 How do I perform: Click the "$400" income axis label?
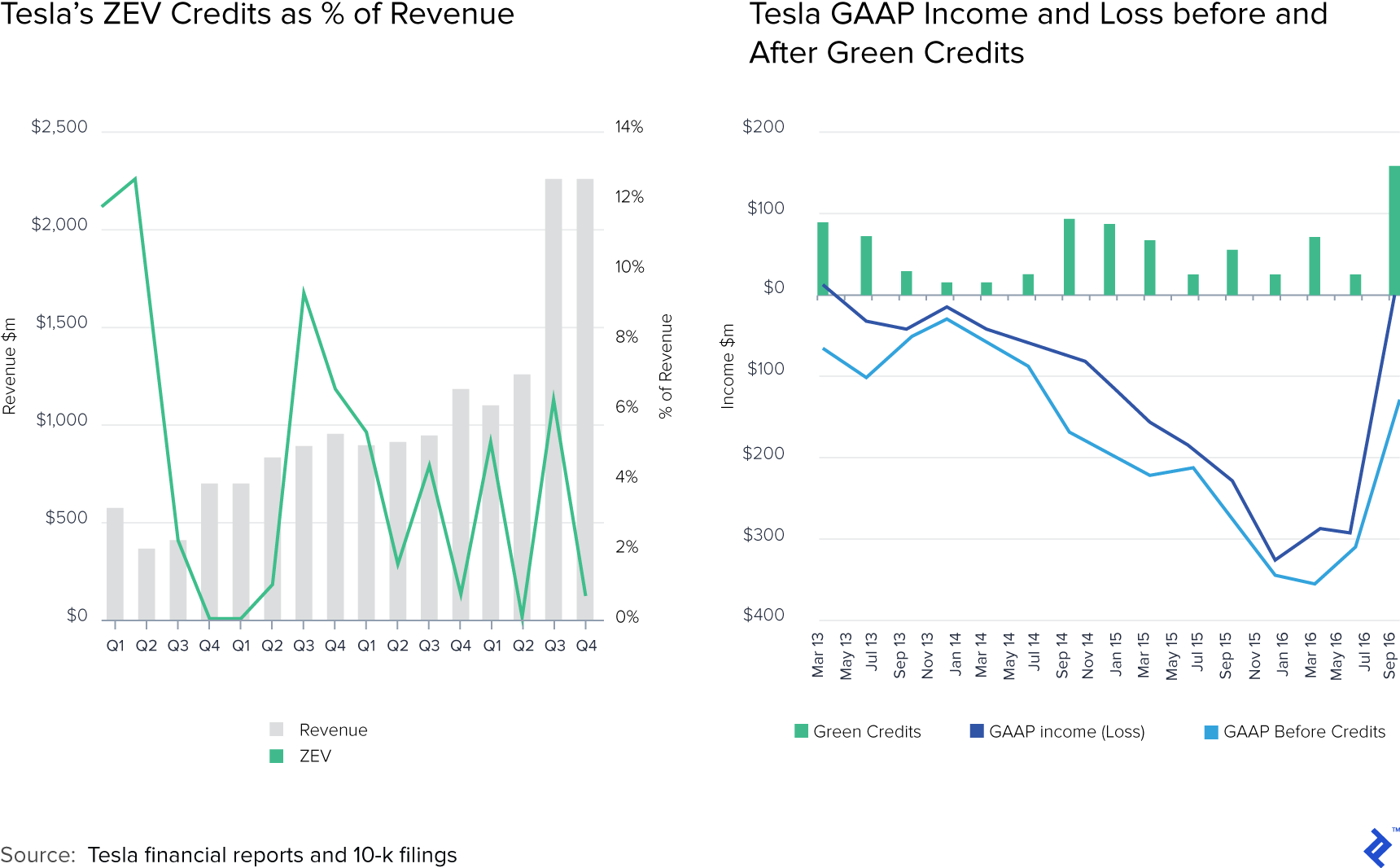pos(763,615)
